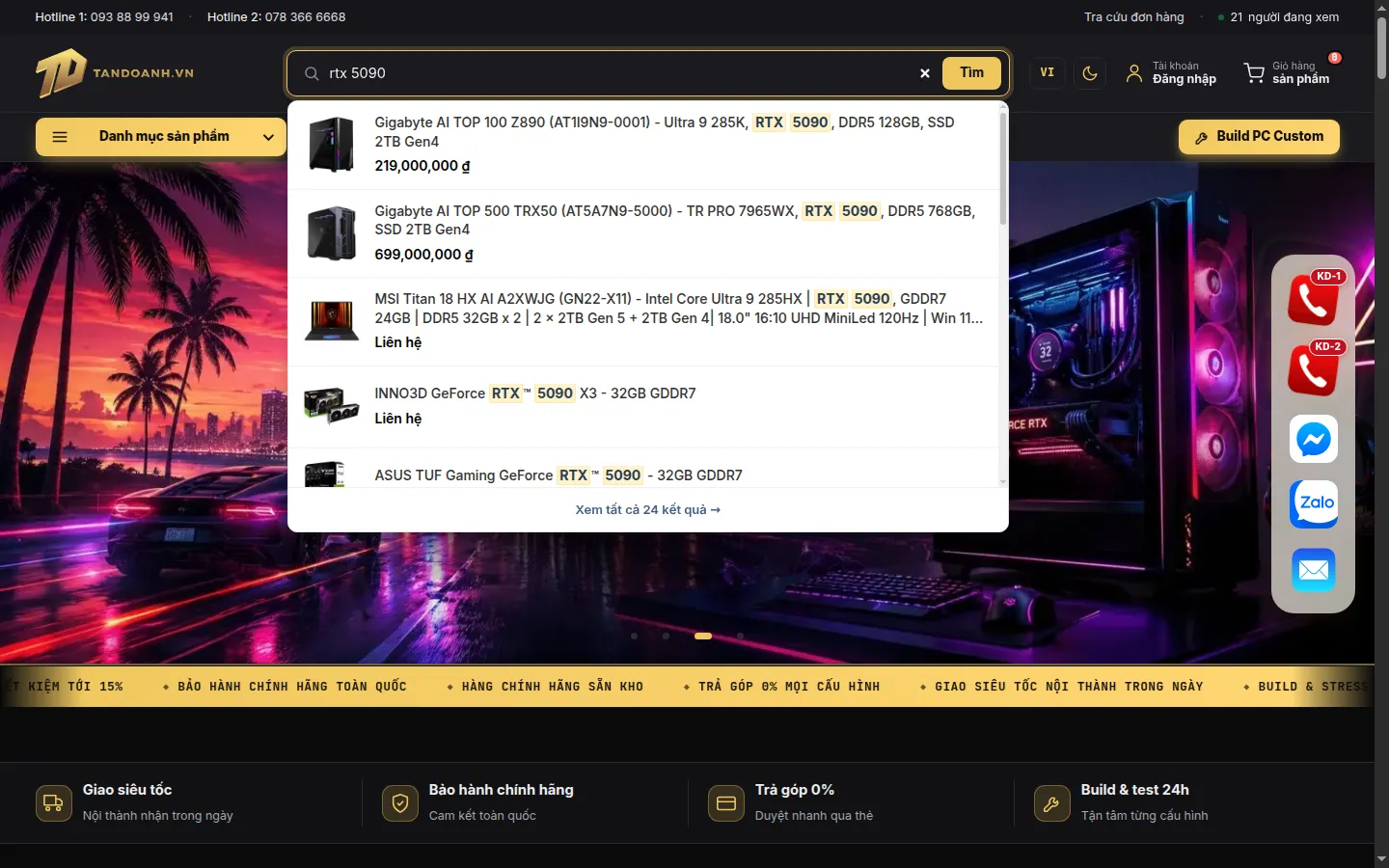Viewport: 1389px width, 868px height.
Task: Click Hotline 1: 093 88 99 941
Action: coord(104,16)
